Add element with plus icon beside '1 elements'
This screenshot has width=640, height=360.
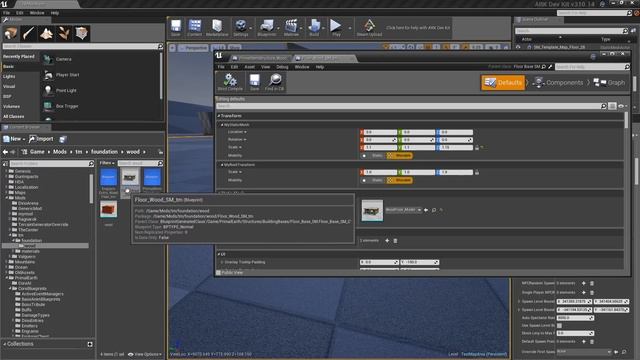pos(387,241)
